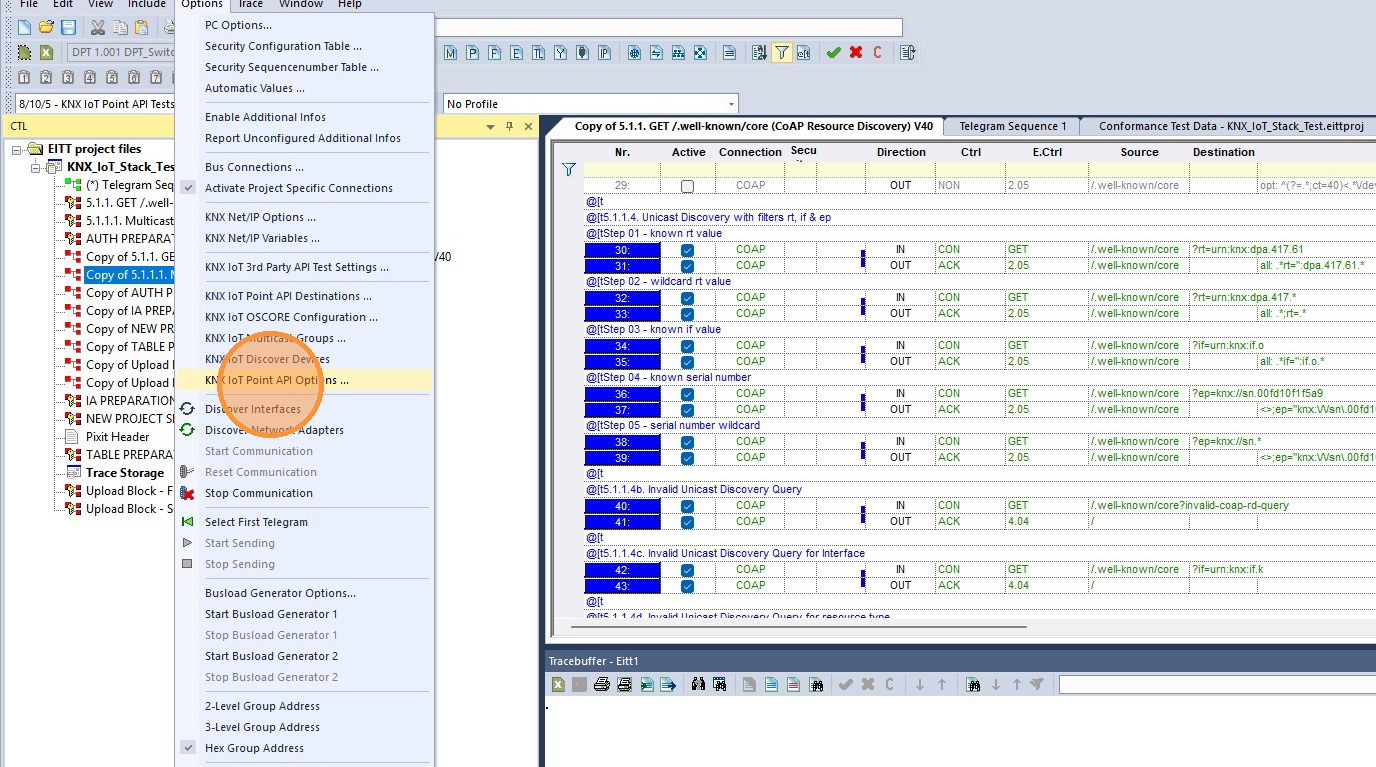Screen dimensions: 1376x767
Task: Collapse the KNX_IoT_Stack_Test tree node
Action: pos(37,167)
